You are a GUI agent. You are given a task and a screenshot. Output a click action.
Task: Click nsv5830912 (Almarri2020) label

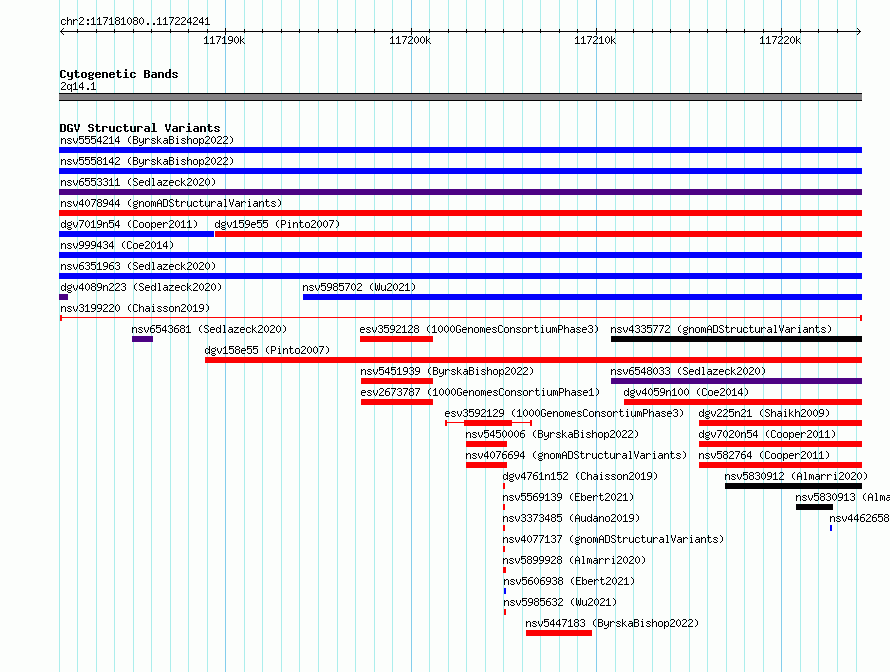(x=796, y=476)
